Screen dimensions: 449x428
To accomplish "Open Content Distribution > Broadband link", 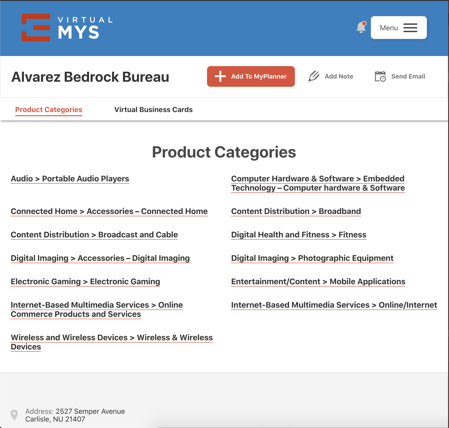I will [296, 211].
